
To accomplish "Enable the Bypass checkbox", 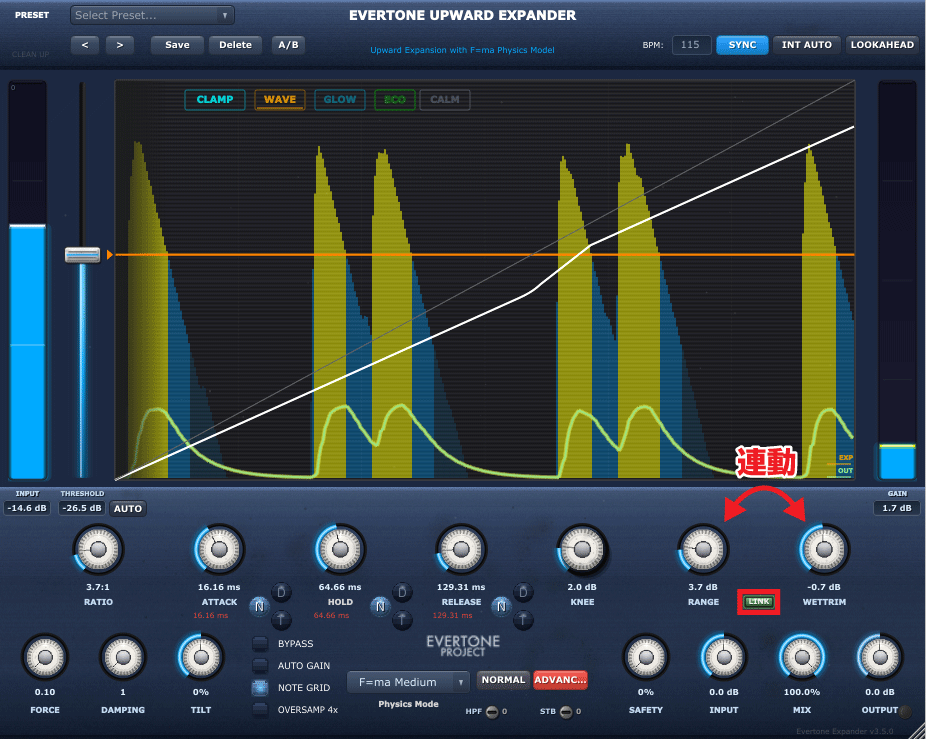I will 260,644.
